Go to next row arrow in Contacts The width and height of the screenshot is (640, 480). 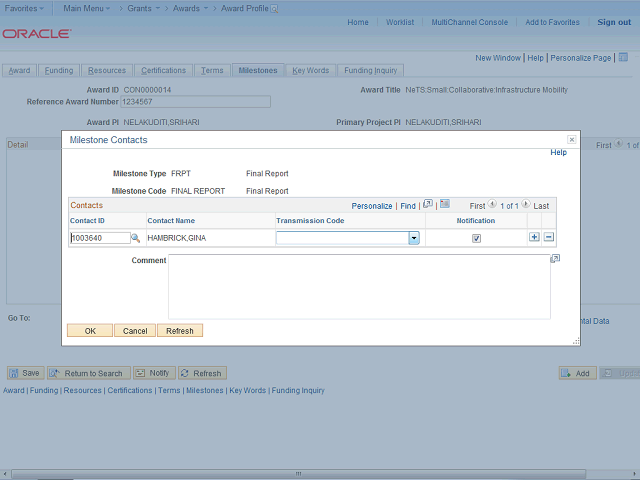pyautogui.click(x=527, y=204)
